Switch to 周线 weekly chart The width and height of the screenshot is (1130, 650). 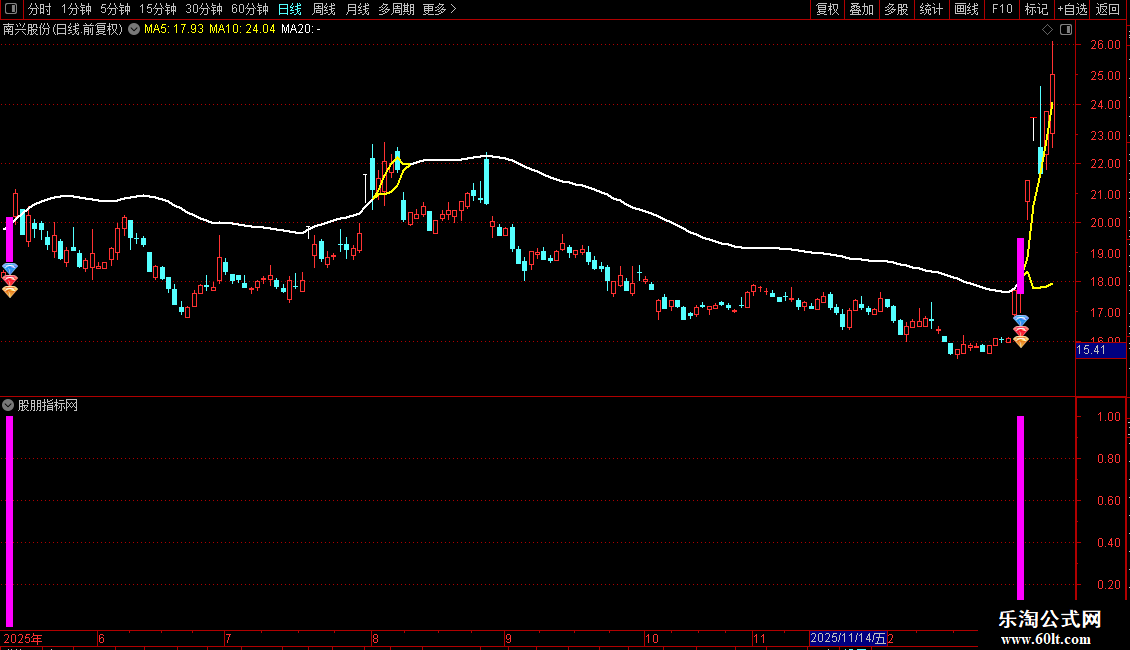pos(324,9)
